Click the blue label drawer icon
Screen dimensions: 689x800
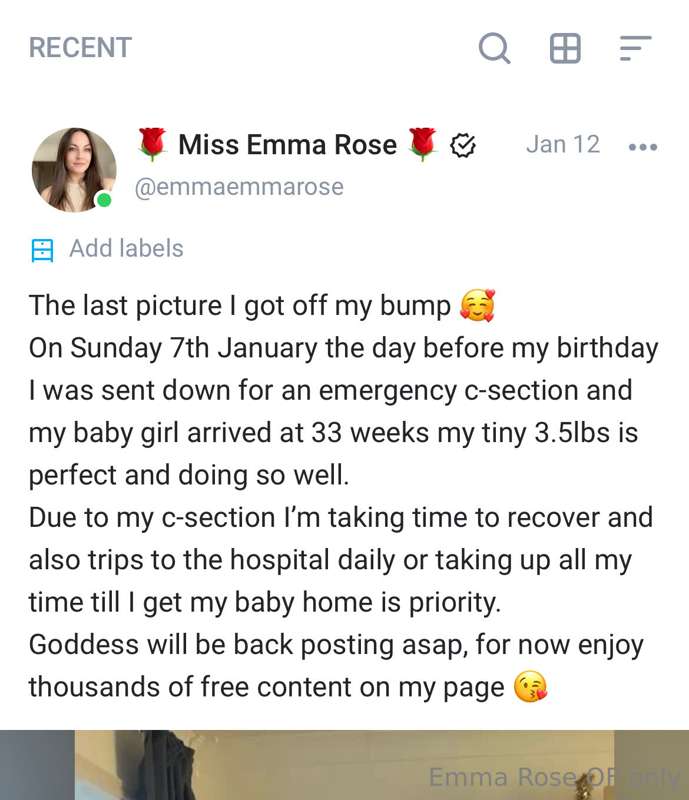[x=42, y=250]
